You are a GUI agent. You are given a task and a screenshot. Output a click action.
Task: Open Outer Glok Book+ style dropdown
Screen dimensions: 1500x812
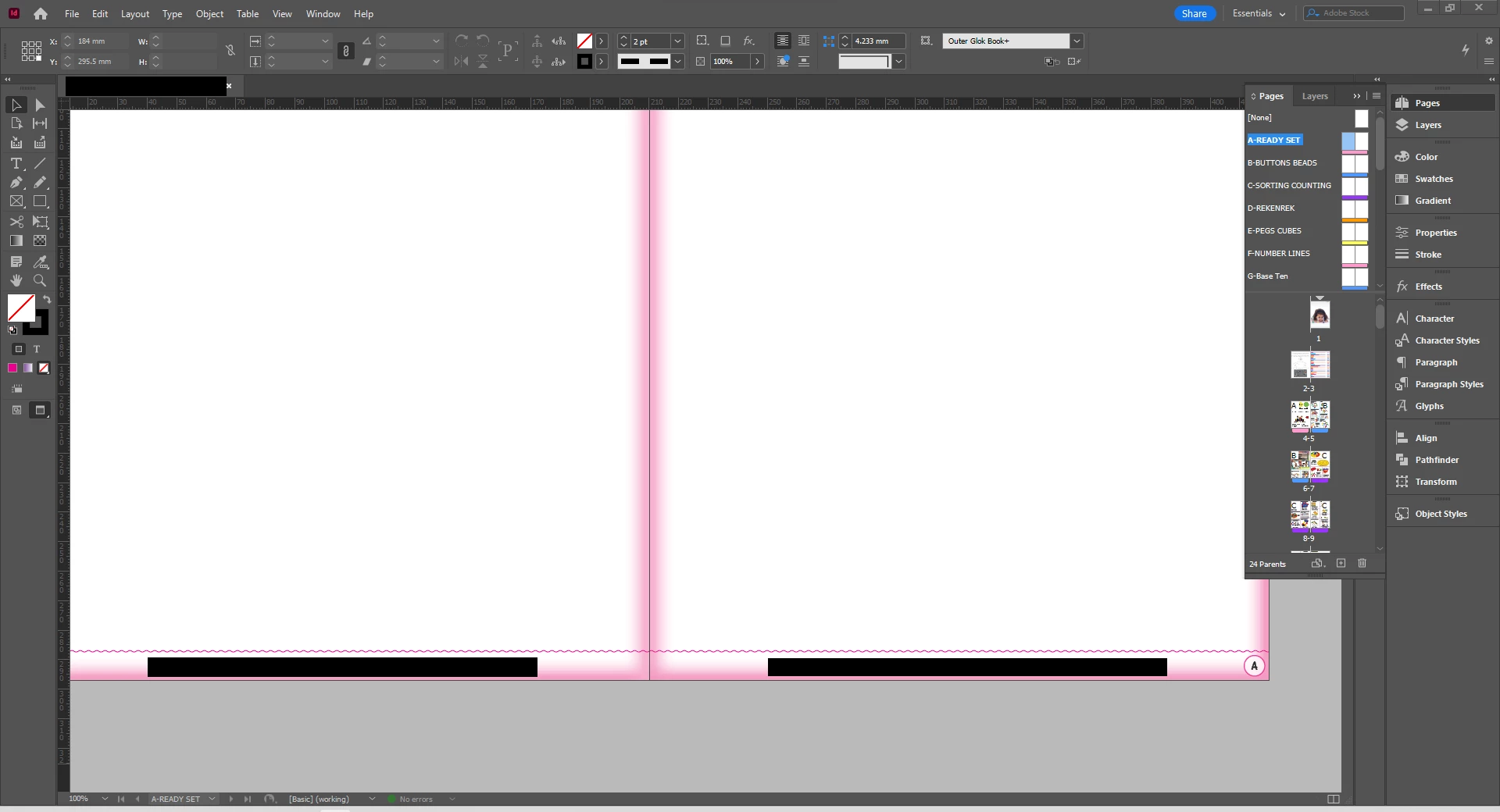coord(1077,41)
